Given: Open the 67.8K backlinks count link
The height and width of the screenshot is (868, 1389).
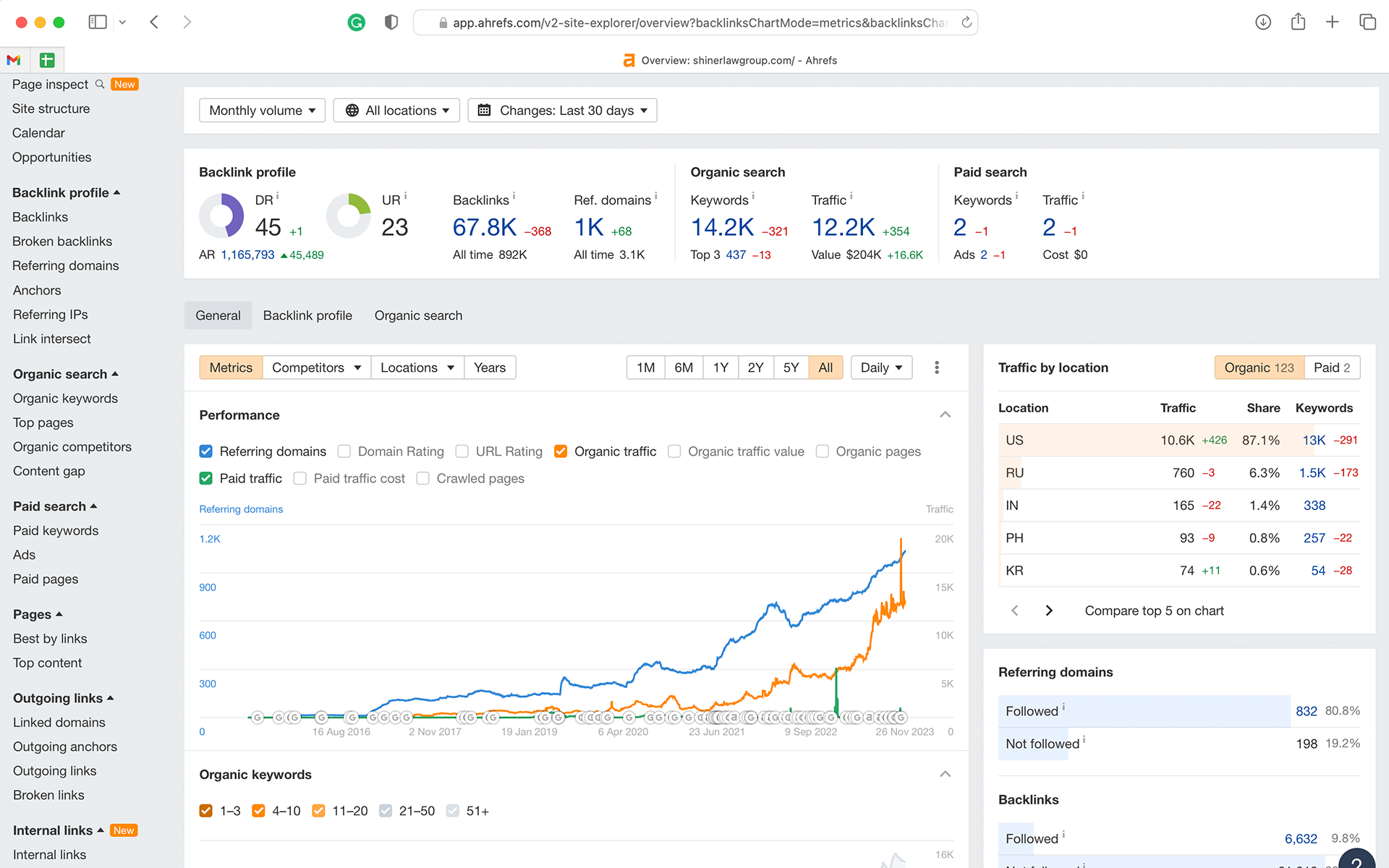Looking at the screenshot, I should tap(485, 227).
